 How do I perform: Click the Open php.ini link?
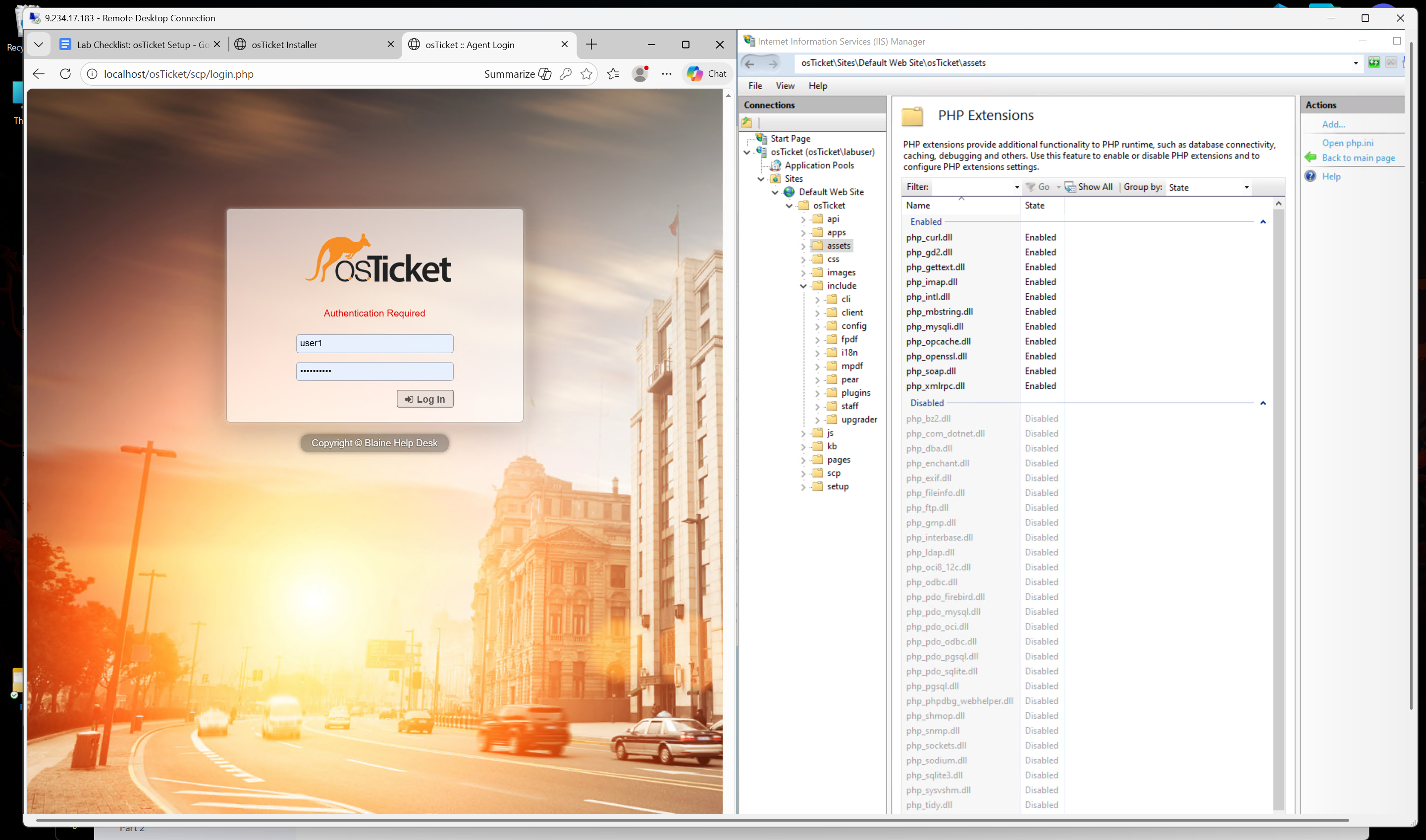tap(1347, 143)
